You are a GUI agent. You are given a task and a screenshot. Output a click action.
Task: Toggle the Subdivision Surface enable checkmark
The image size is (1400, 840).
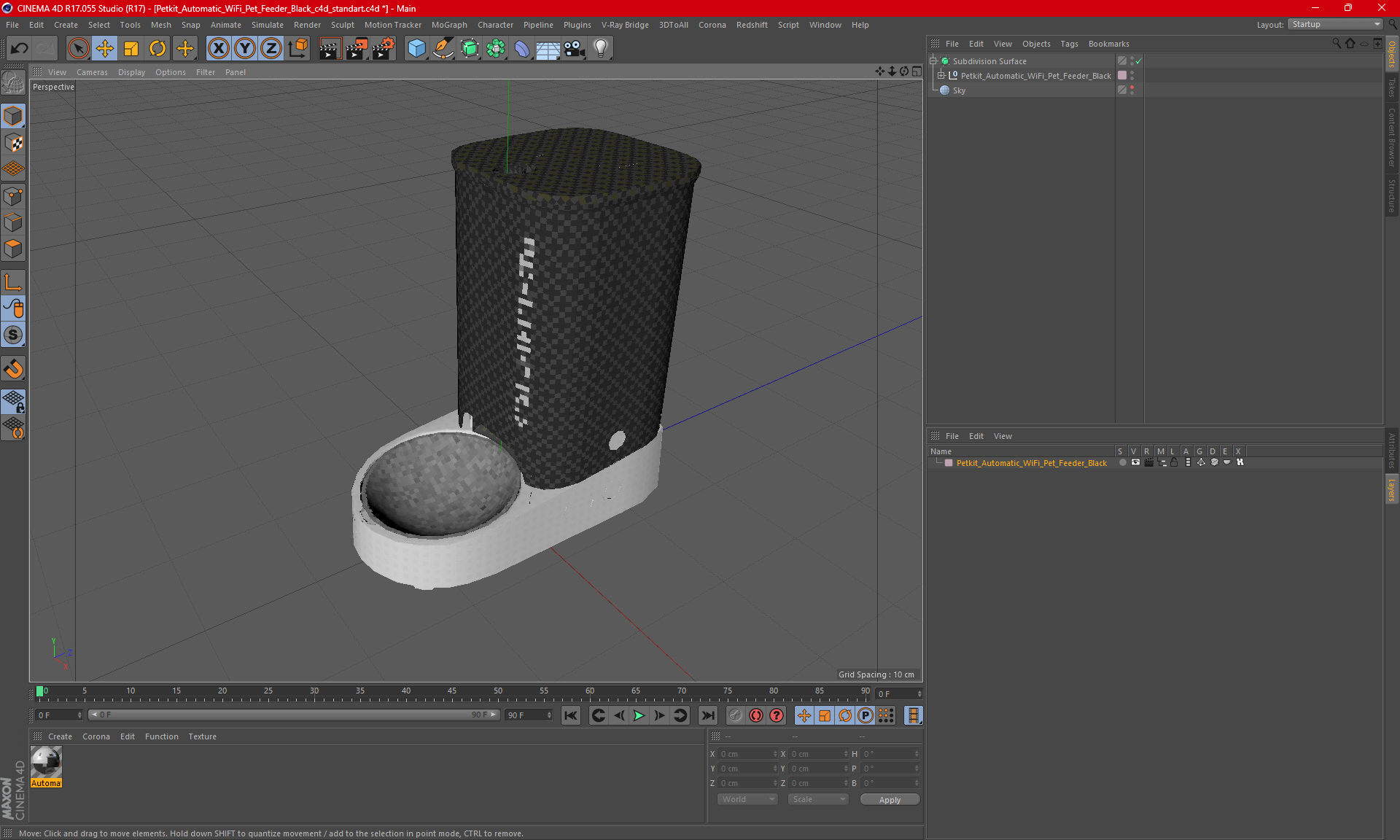pos(1138,61)
